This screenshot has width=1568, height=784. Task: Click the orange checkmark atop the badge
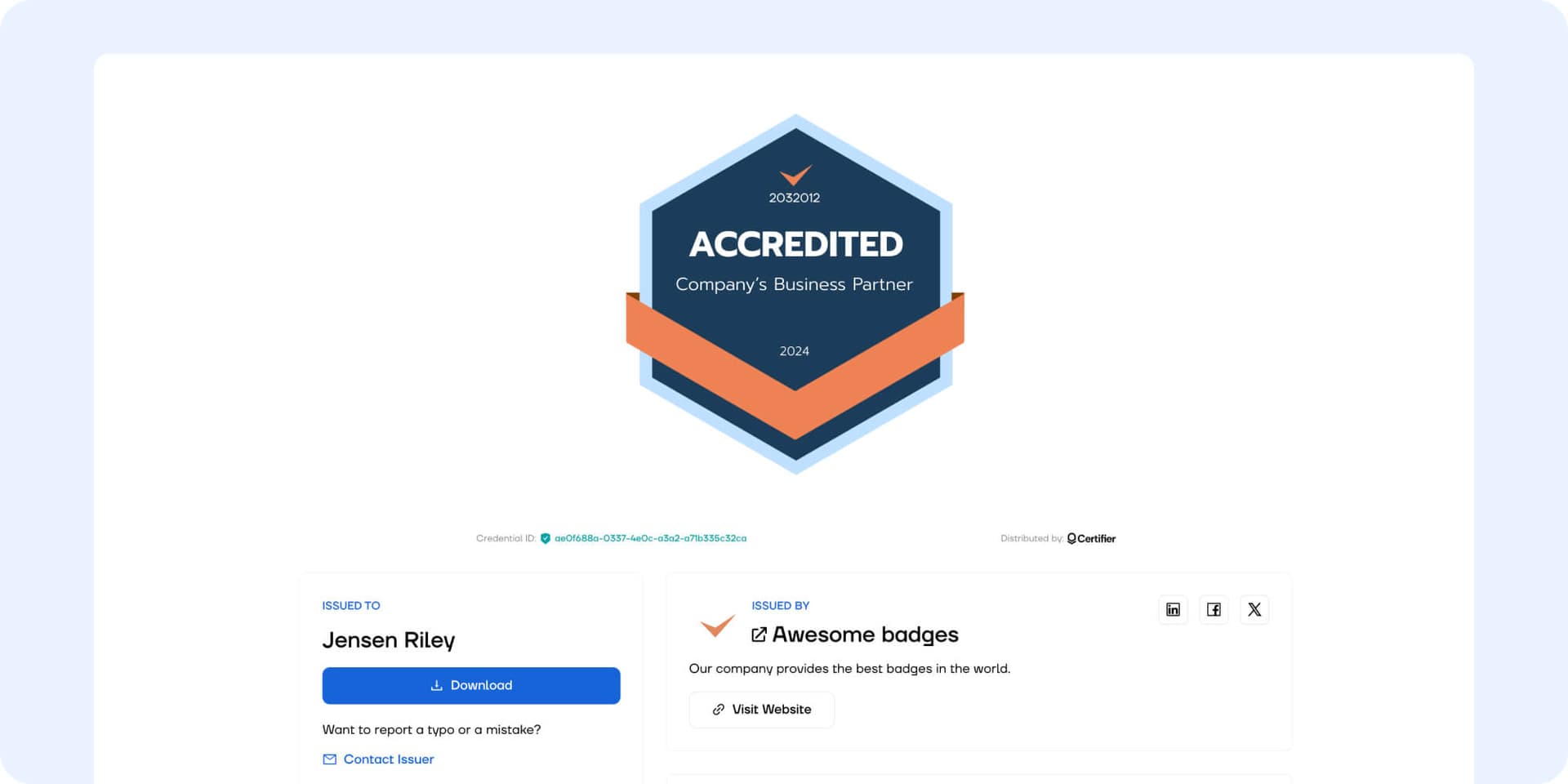pos(795,174)
